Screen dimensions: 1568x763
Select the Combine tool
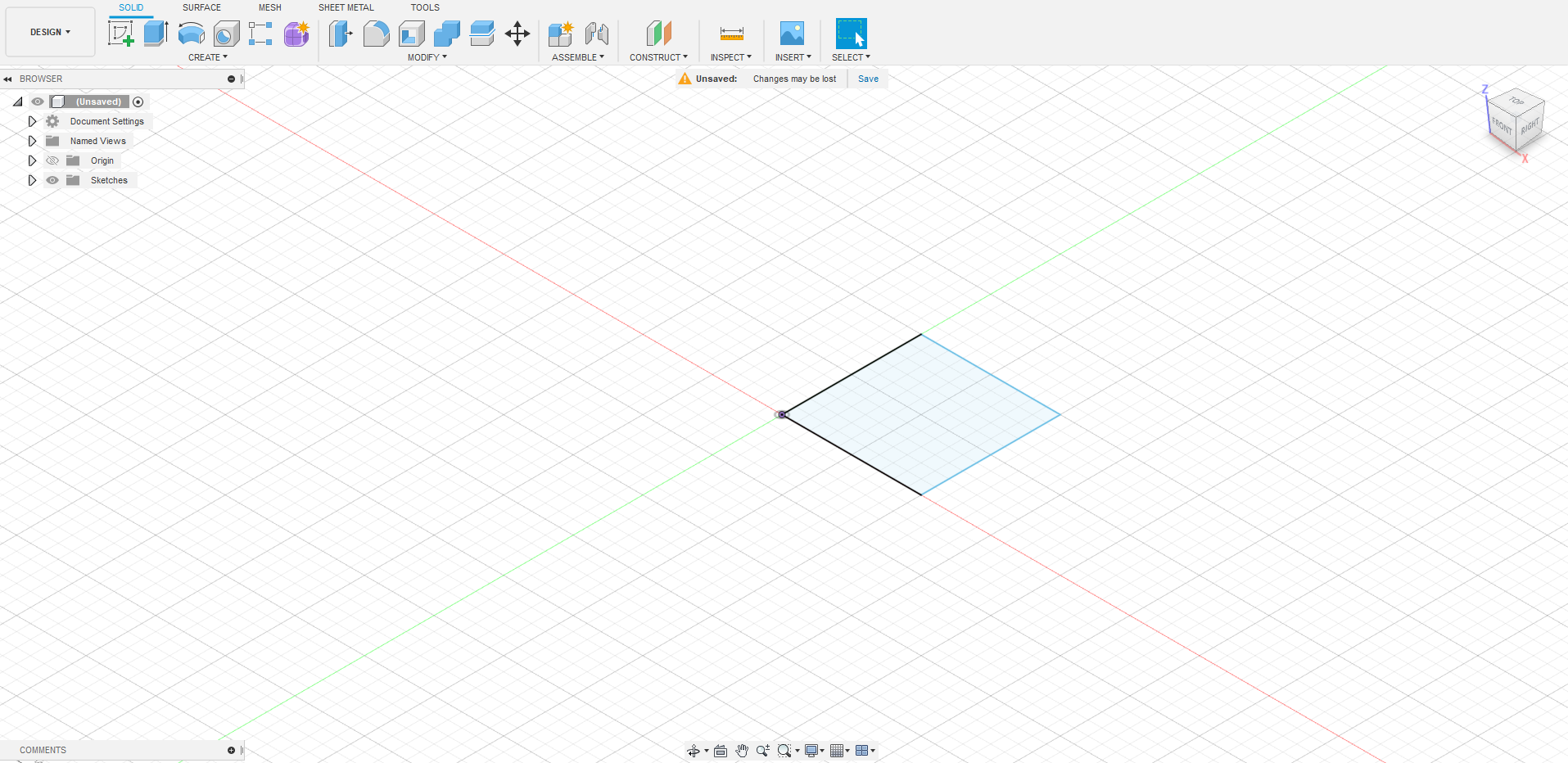[447, 34]
